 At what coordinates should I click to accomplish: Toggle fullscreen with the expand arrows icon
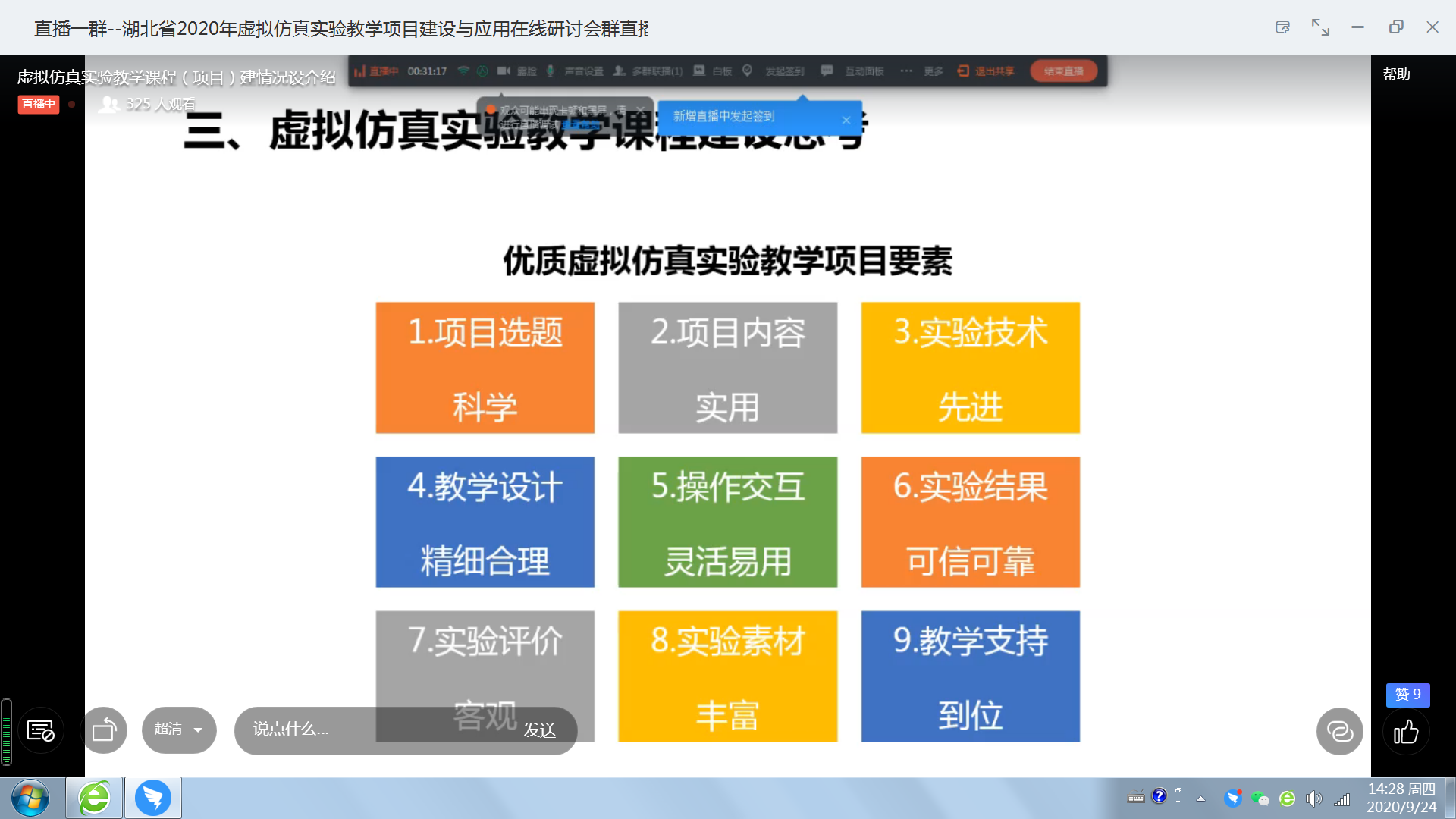1320,27
